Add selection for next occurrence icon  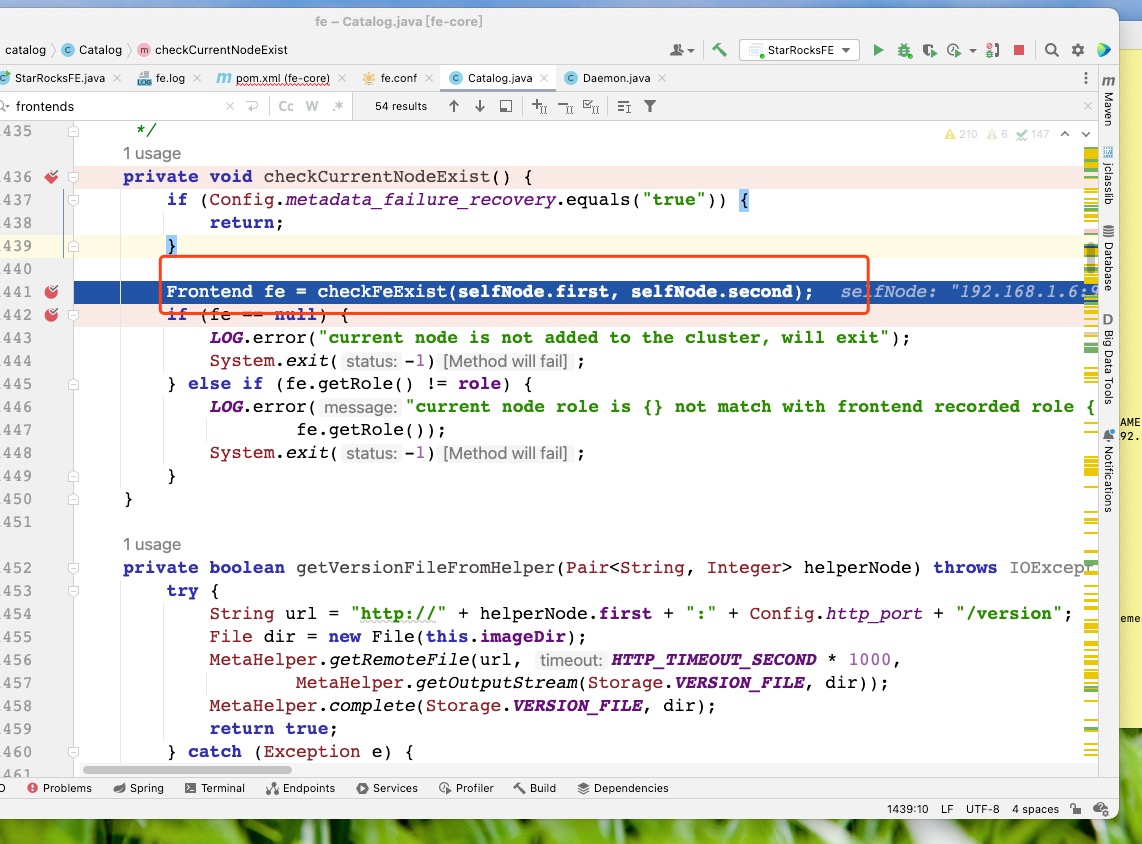coord(539,106)
